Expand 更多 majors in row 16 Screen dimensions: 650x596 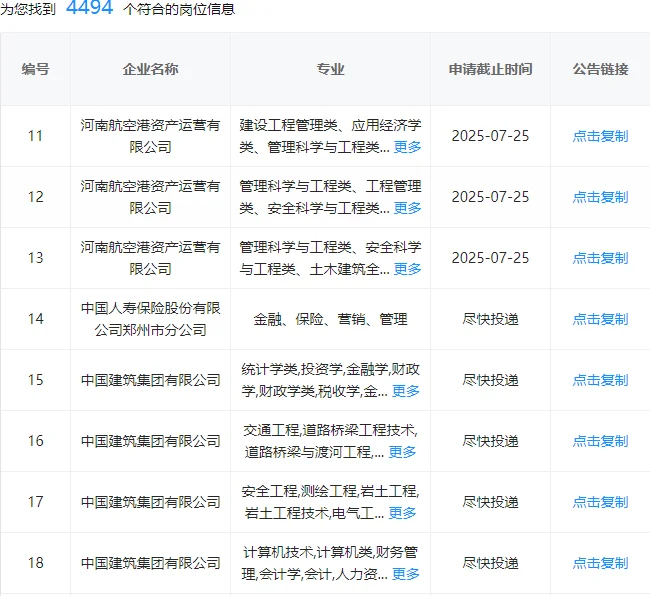pyautogui.click(x=402, y=452)
